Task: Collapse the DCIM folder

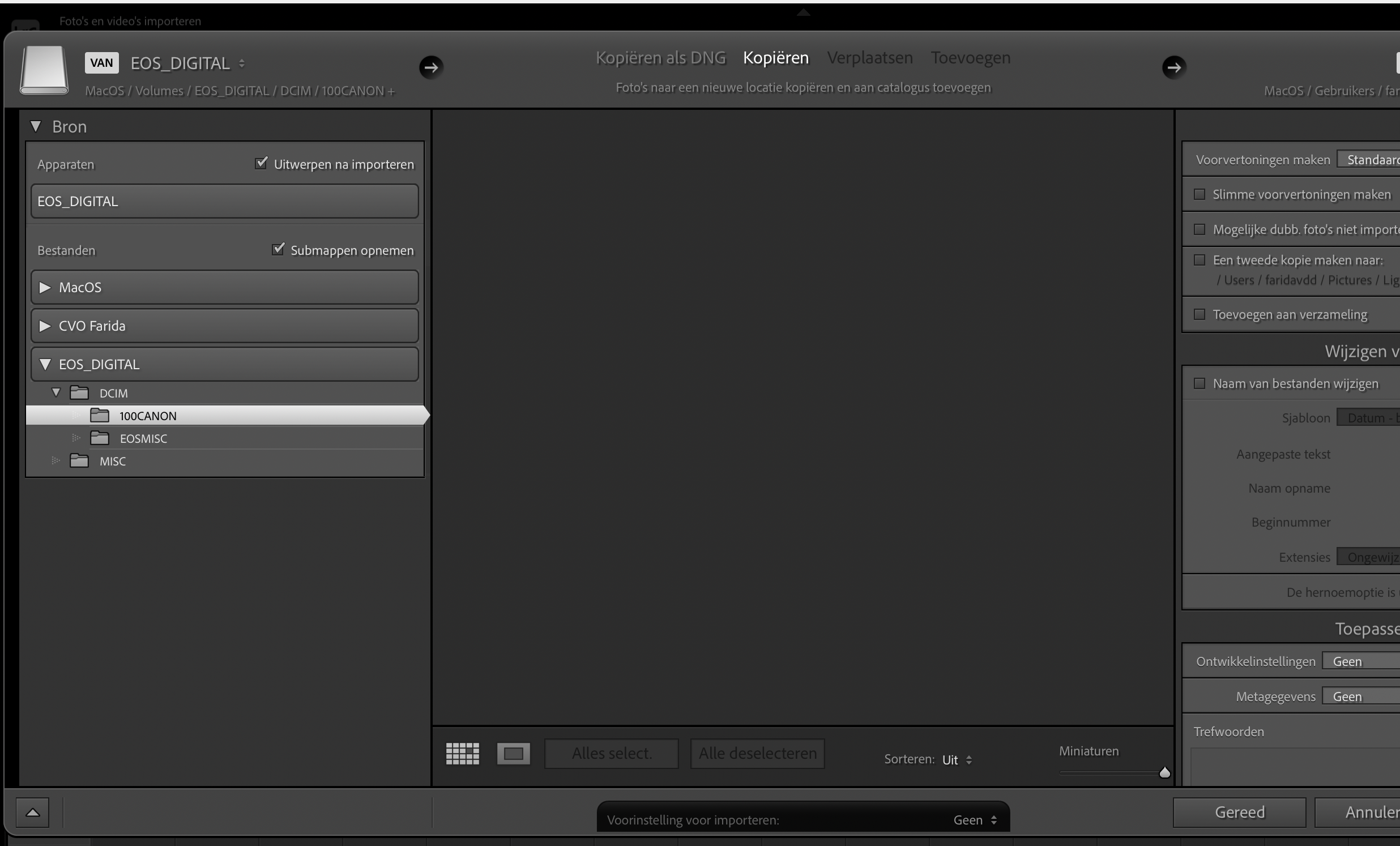Action: 56,392
